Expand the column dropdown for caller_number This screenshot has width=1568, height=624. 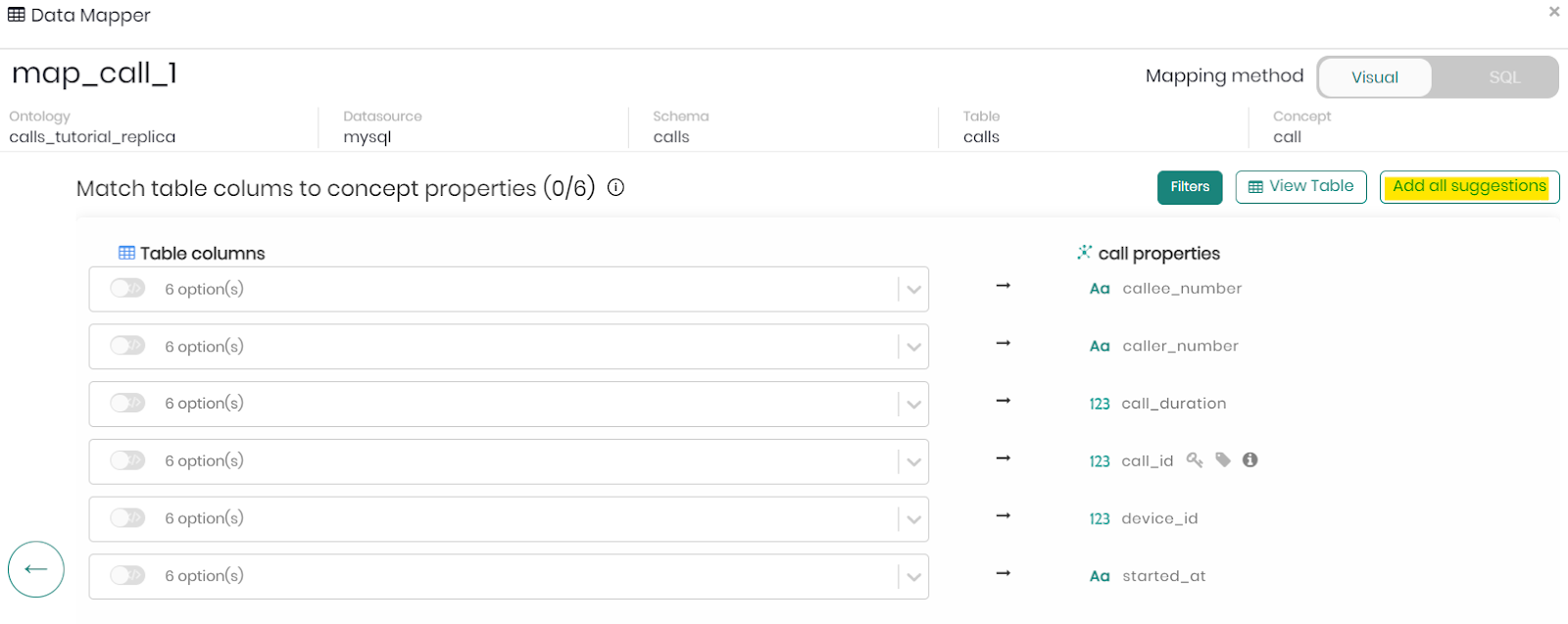pyautogui.click(x=913, y=347)
